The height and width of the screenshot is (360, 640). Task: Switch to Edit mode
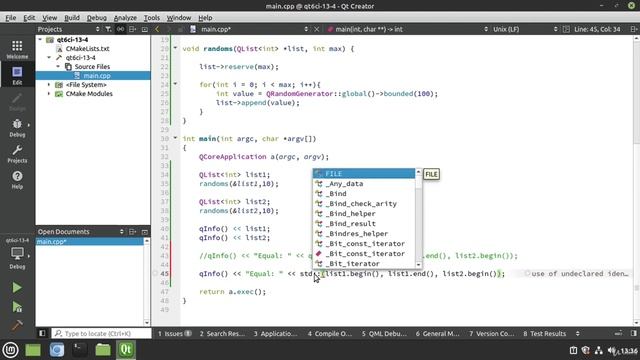coord(17,76)
